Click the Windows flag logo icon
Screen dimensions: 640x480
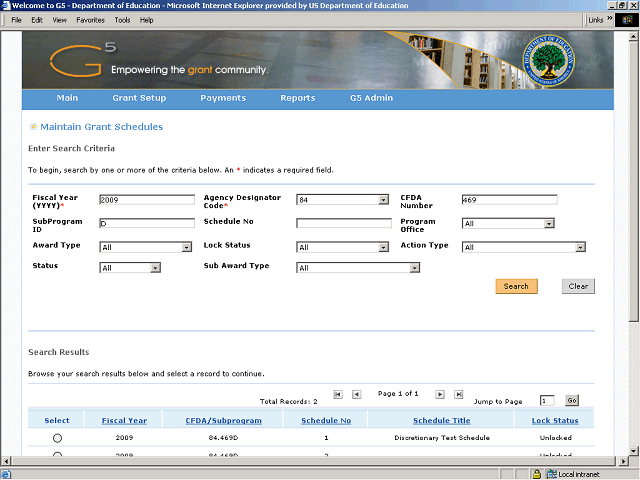pyautogui.click(x=627, y=20)
